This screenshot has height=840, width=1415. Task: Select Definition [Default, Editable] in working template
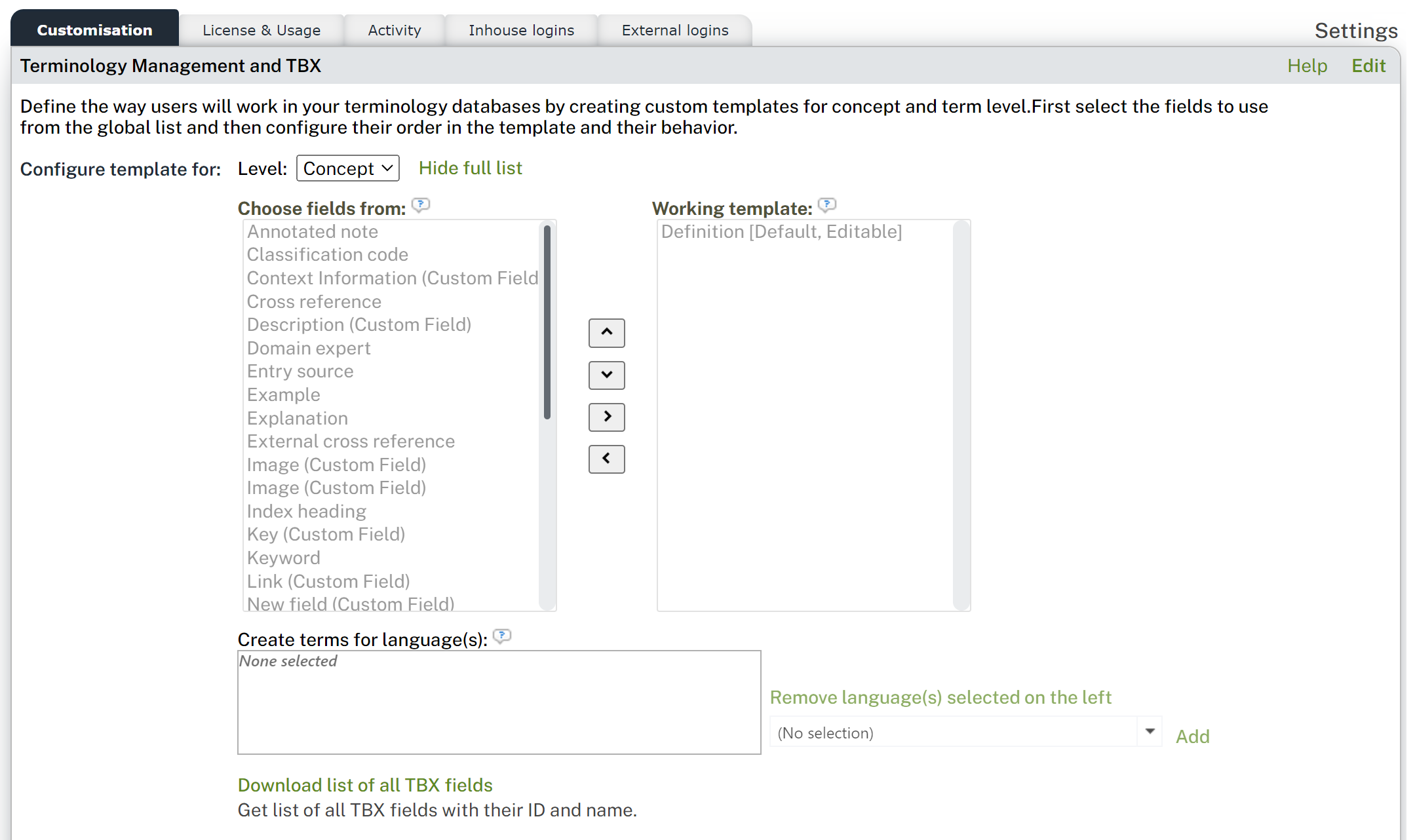click(x=781, y=232)
